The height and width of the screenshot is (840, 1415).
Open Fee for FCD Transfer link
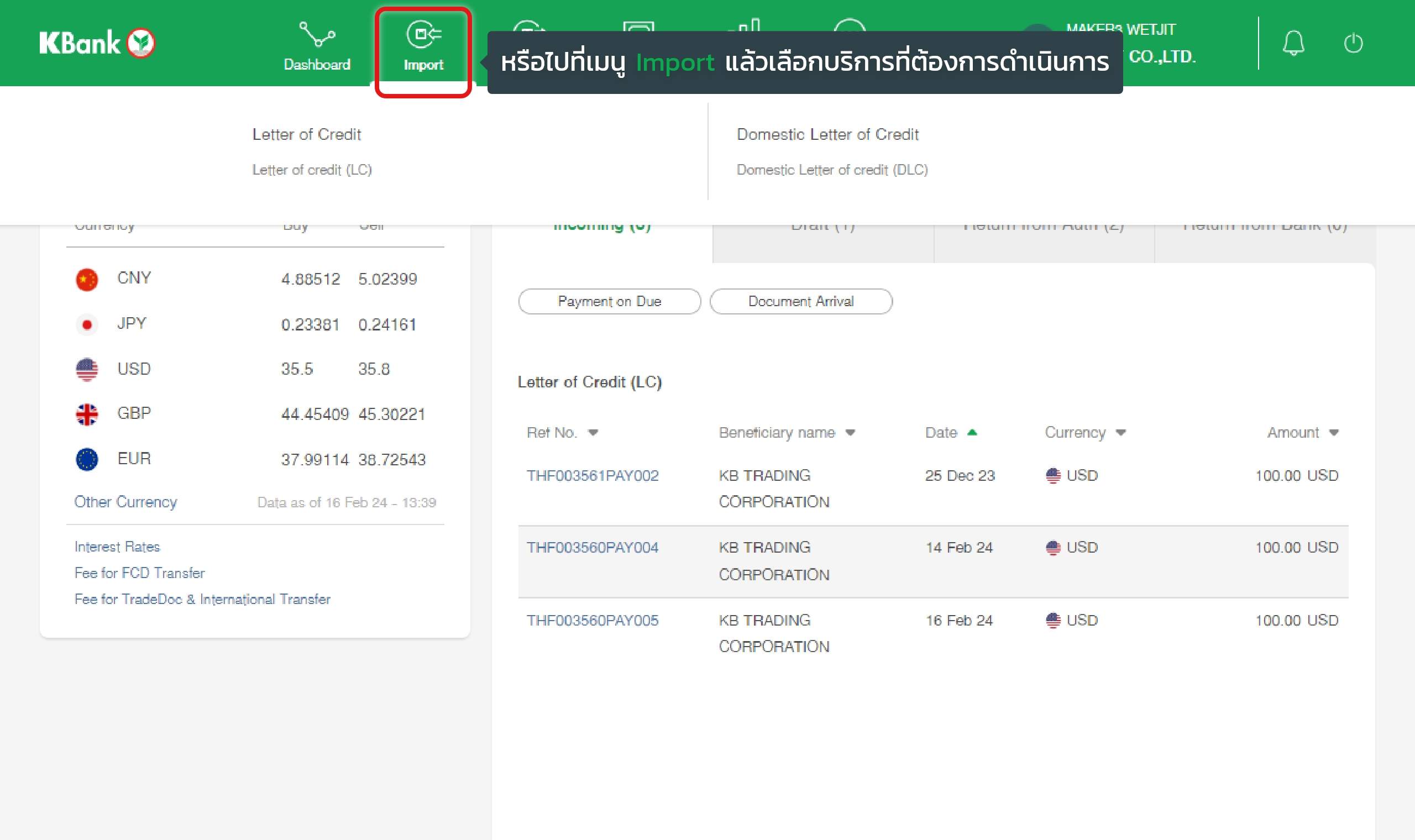(139, 573)
